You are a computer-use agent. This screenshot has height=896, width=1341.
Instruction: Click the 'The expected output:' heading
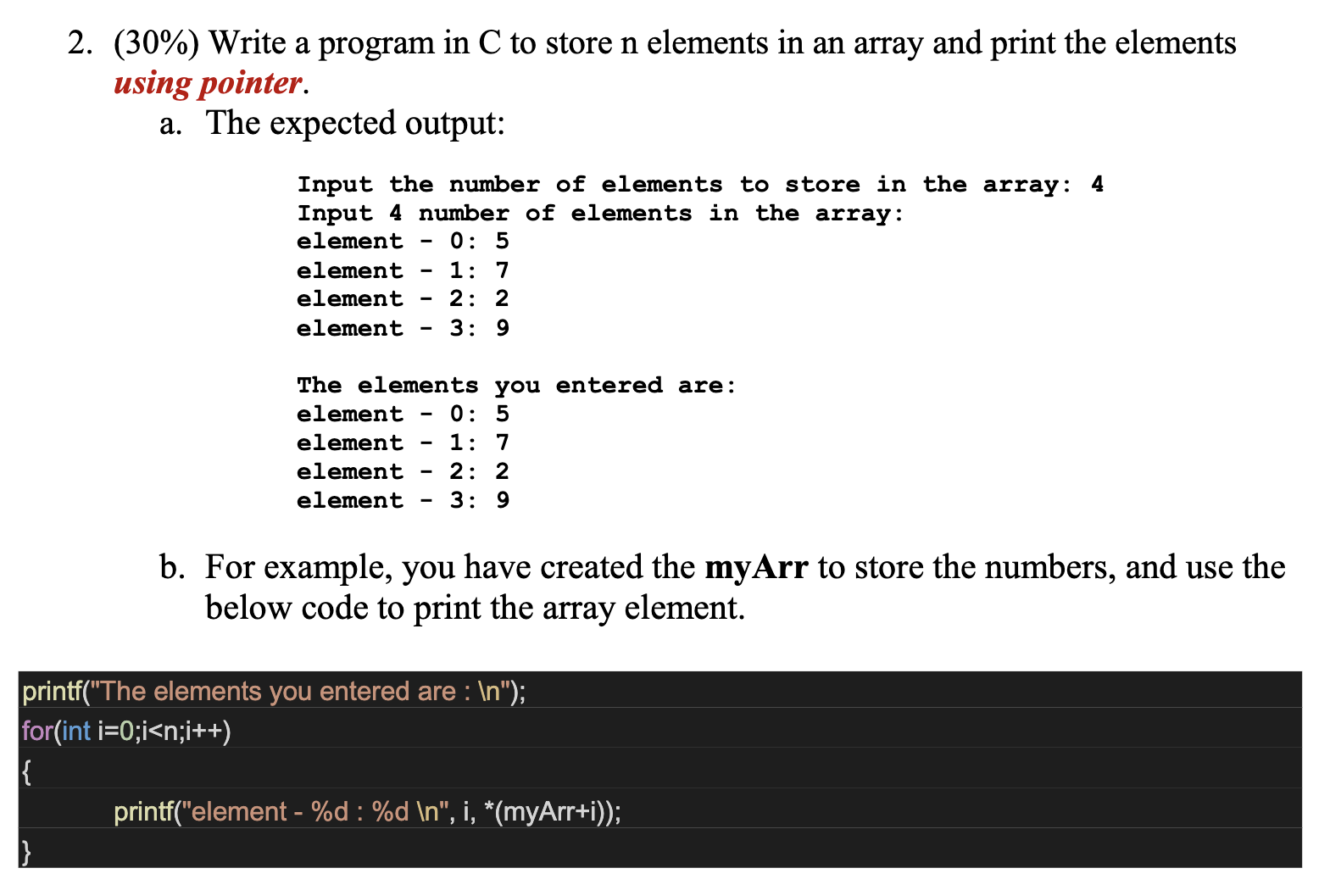(x=355, y=124)
